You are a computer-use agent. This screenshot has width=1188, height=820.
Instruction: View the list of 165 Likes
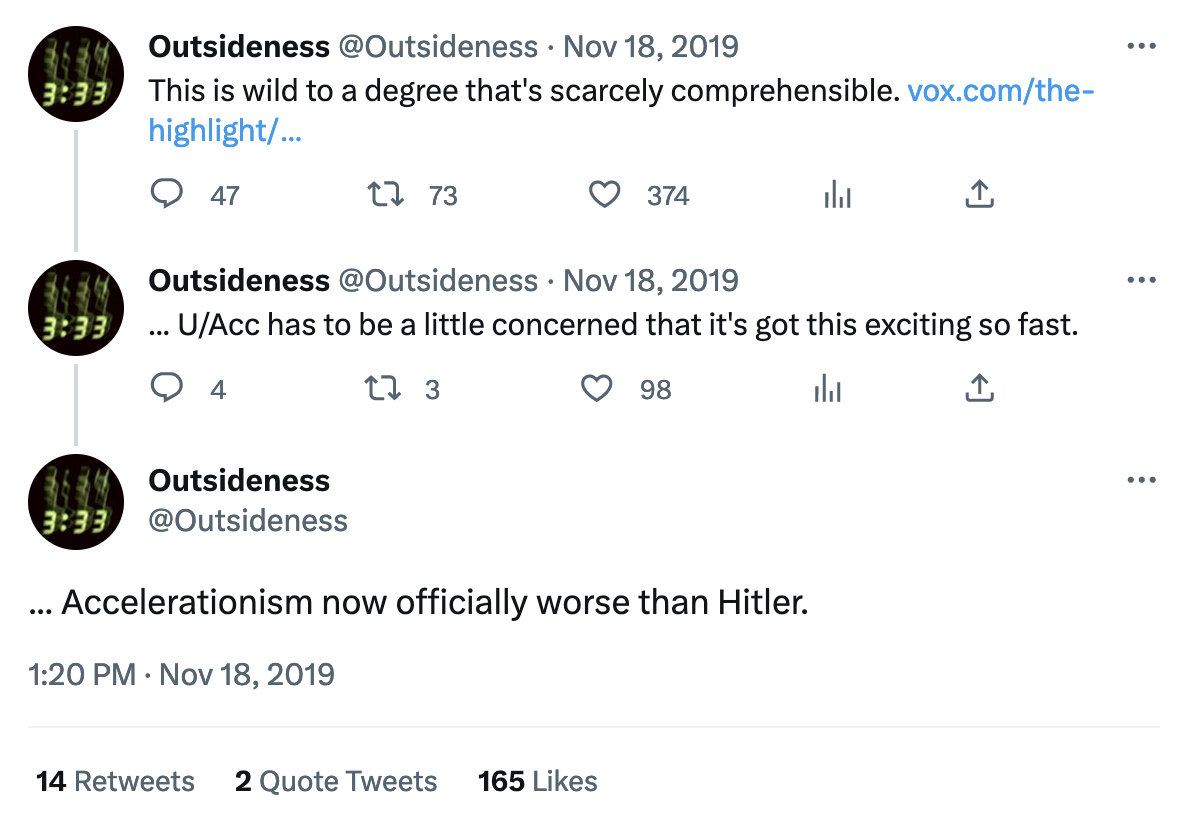tap(537, 781)
